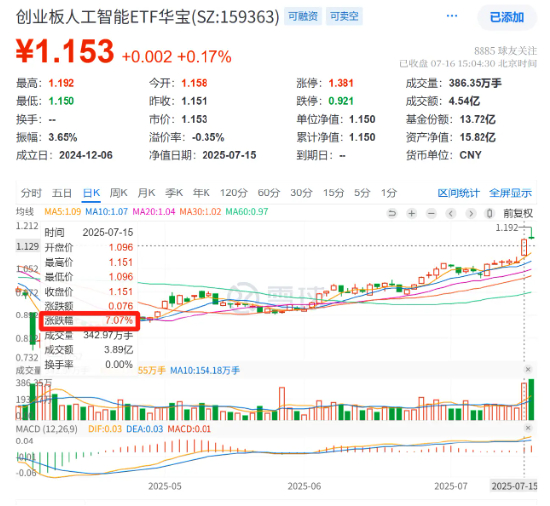
Task: Move chart left with back chevron
Action: tap(451, 213)
